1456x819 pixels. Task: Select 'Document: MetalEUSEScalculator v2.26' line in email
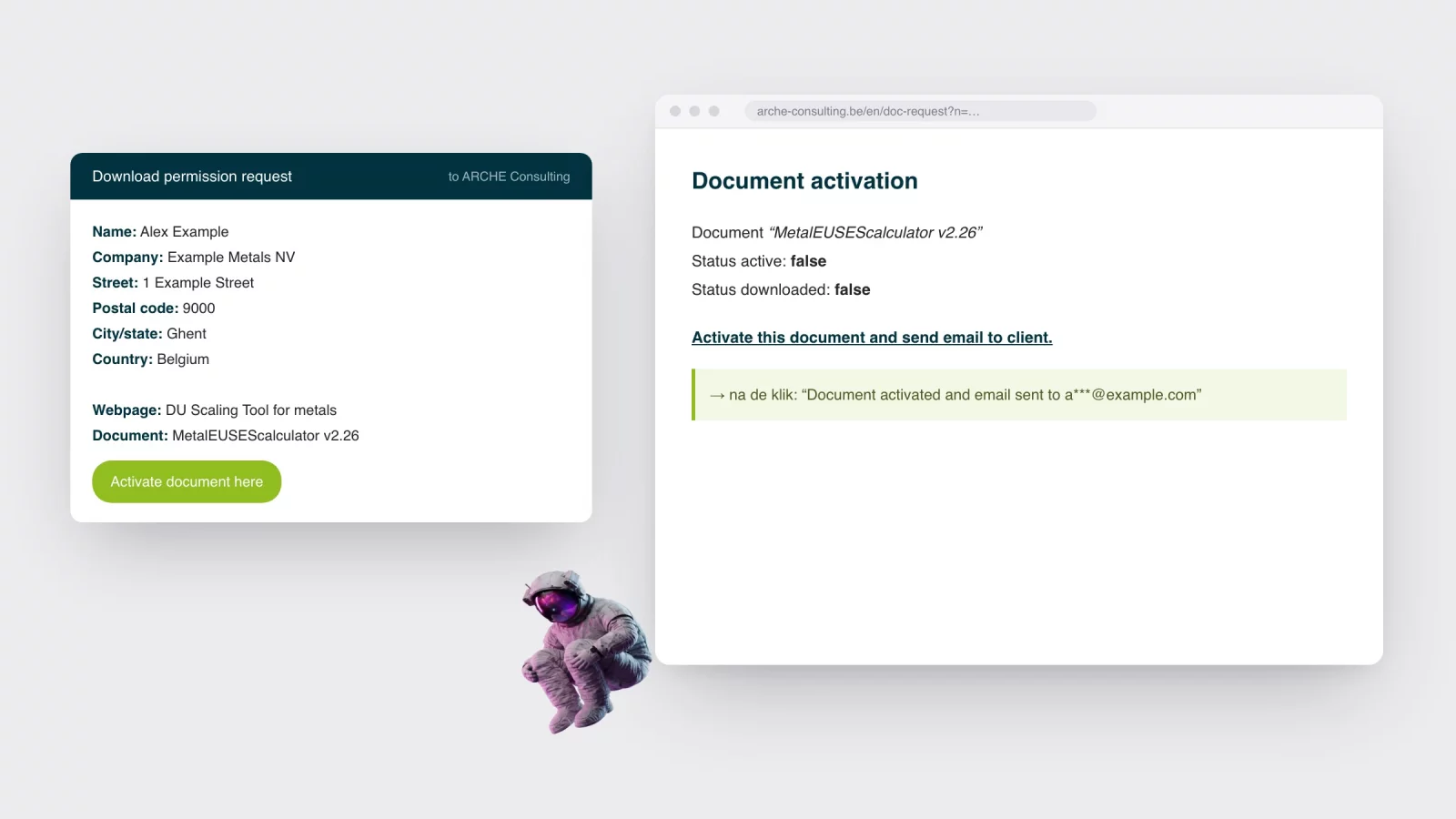226,436
